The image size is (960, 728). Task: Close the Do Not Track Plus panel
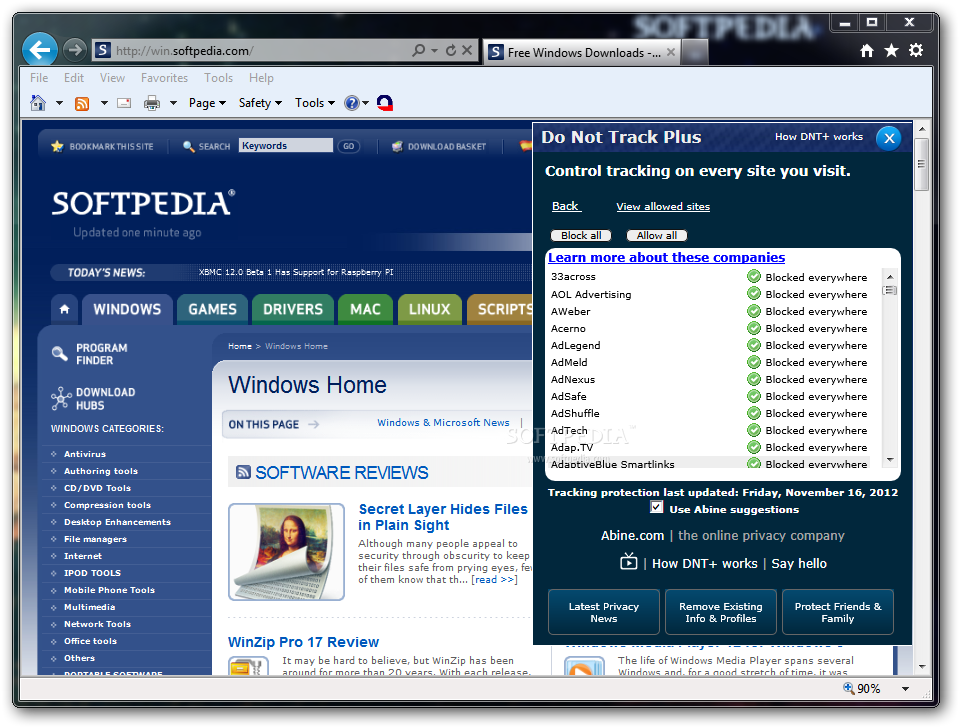889,138
